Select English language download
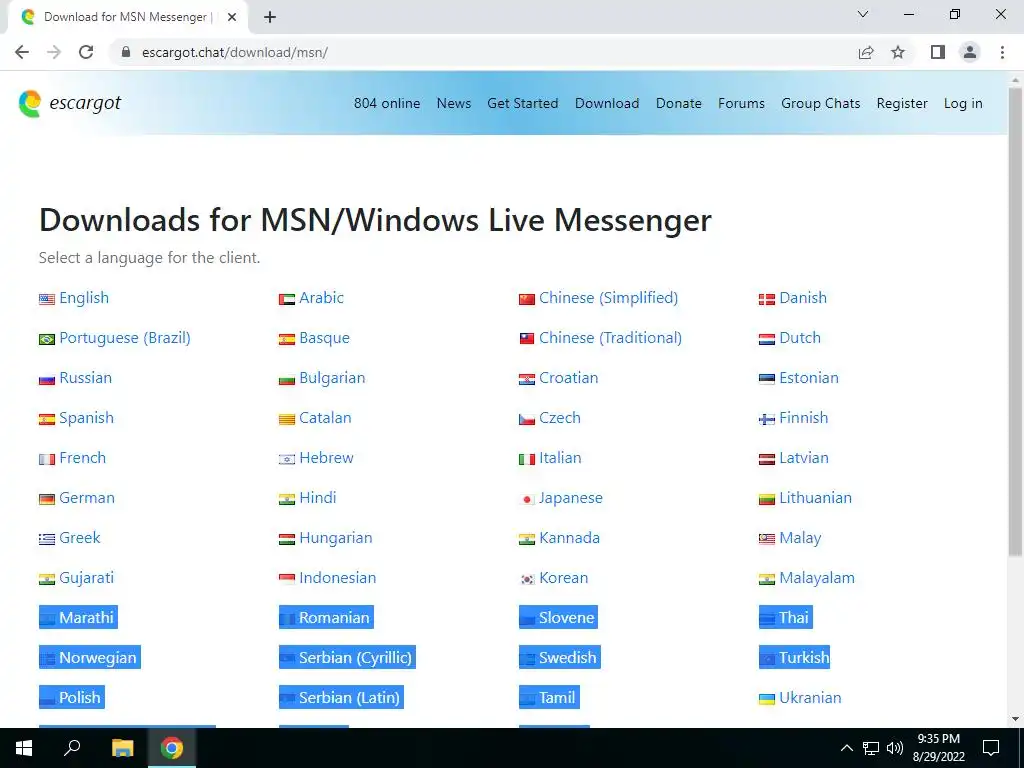 click(x=84, y=298)
